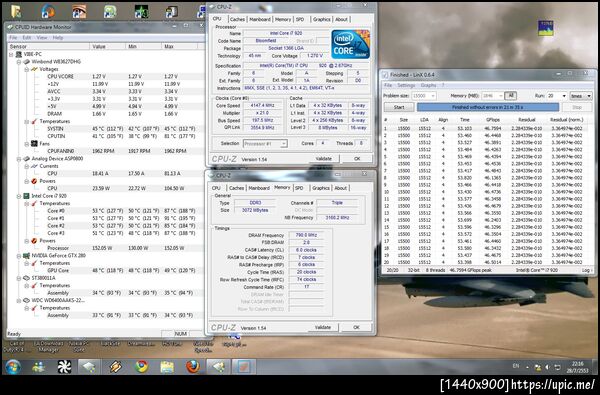Collapse the WDC WD6400AAKS node
Image resolution: width=600 pixels, height=395 pixels.
(x=18, y=300)
